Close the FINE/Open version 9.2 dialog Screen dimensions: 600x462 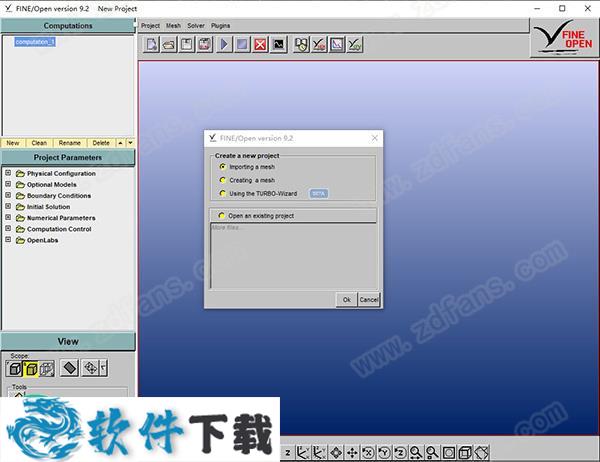375,138
